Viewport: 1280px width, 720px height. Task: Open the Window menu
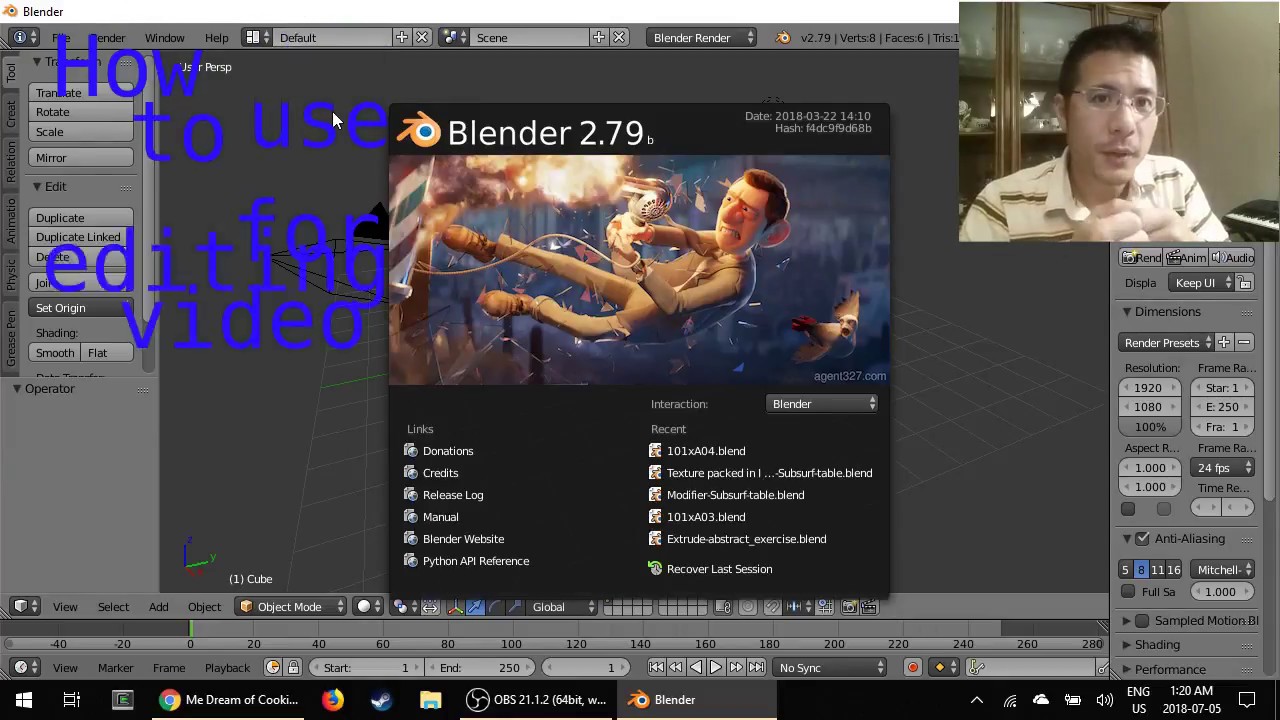coord(164,37)
